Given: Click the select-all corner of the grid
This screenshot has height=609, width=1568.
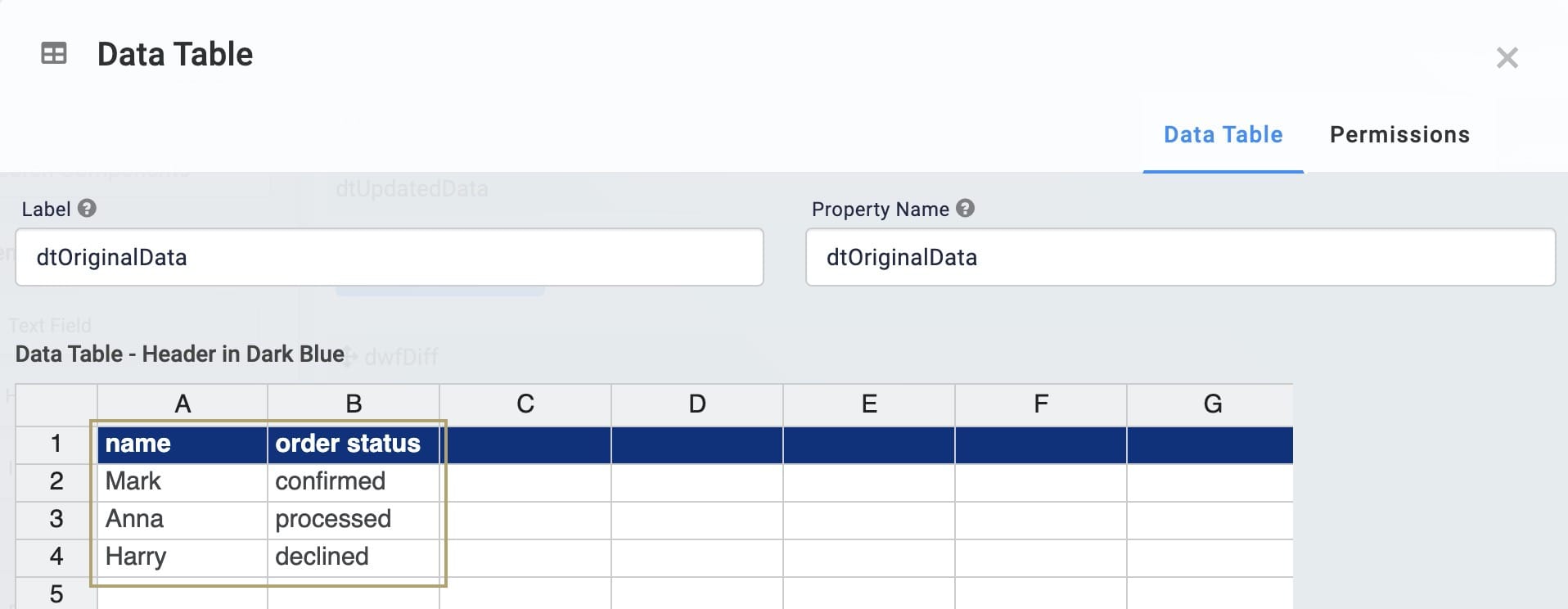Looking at the screenshot, I should [x=56, y=404].
